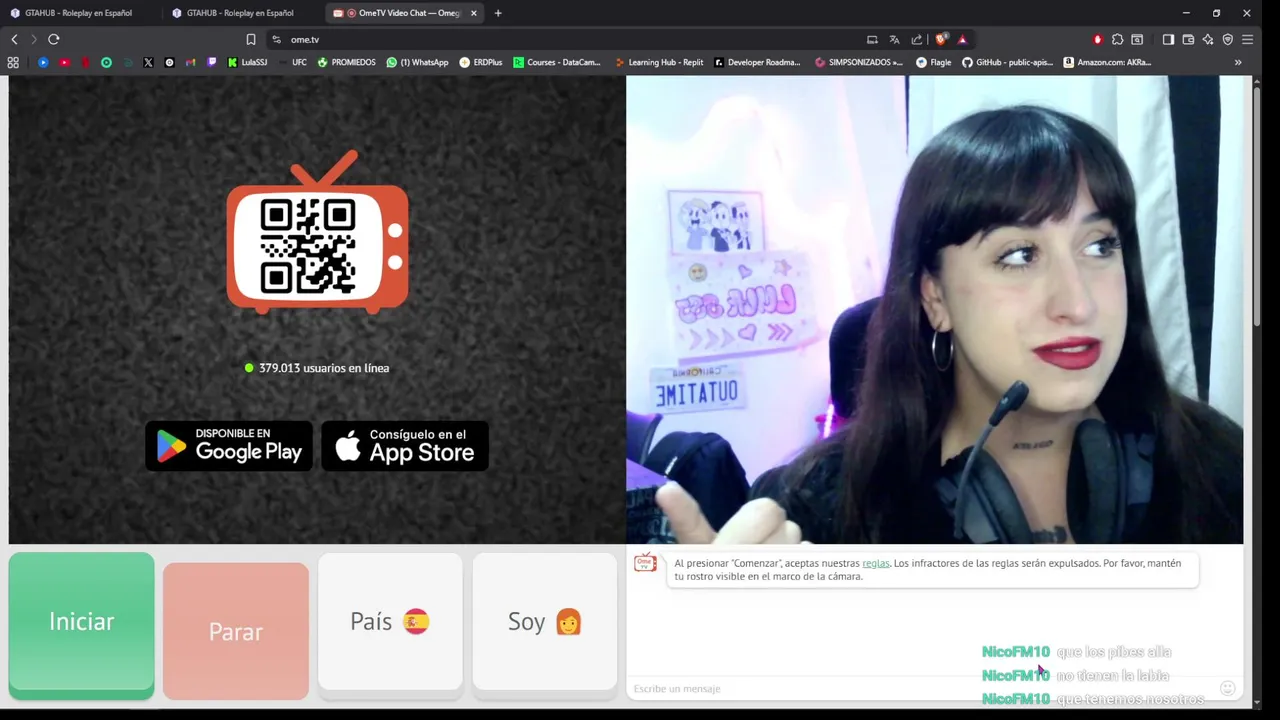Screen dimensions: 1280x720
Task: Go back to the previous page
Action: pos(14,39)
